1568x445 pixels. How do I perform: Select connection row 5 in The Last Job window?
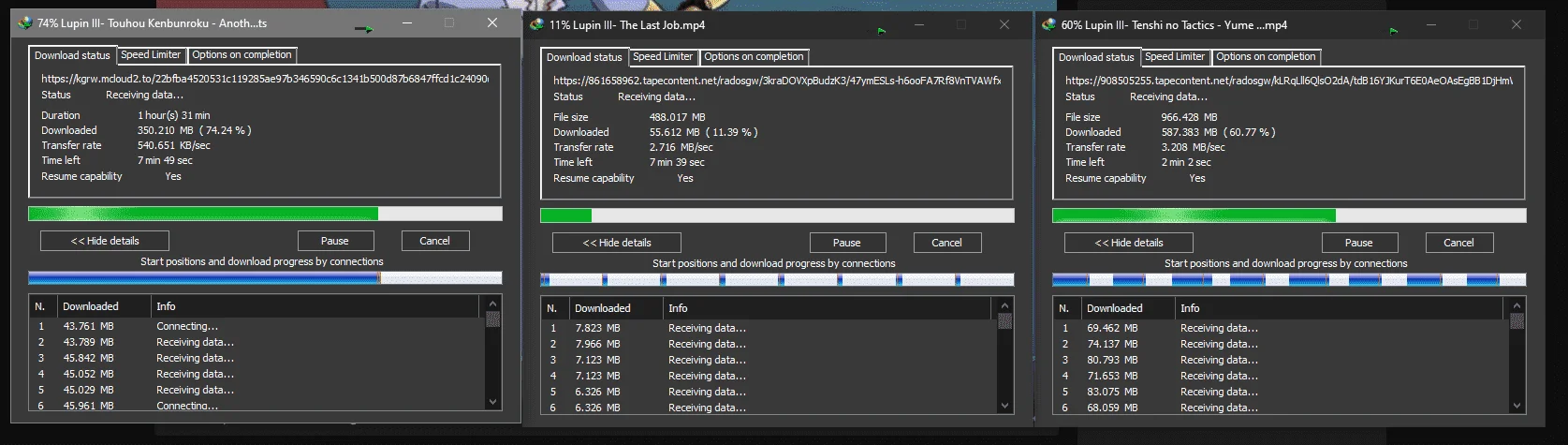pyautogui.click(x=769, y=392)
